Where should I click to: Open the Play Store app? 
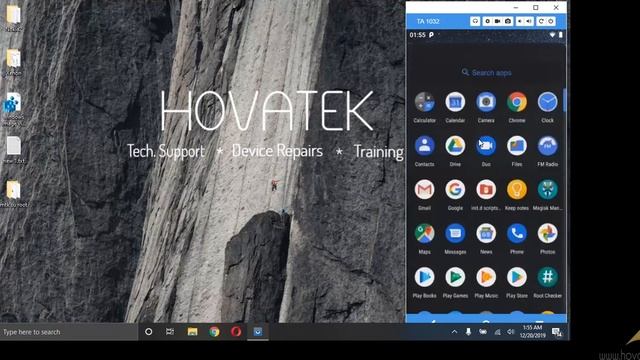tap(517, 277)
